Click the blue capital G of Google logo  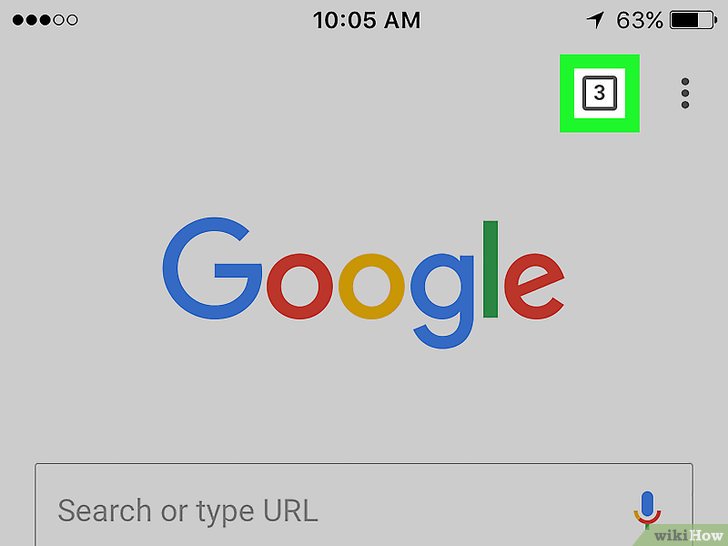coord(212,268)
